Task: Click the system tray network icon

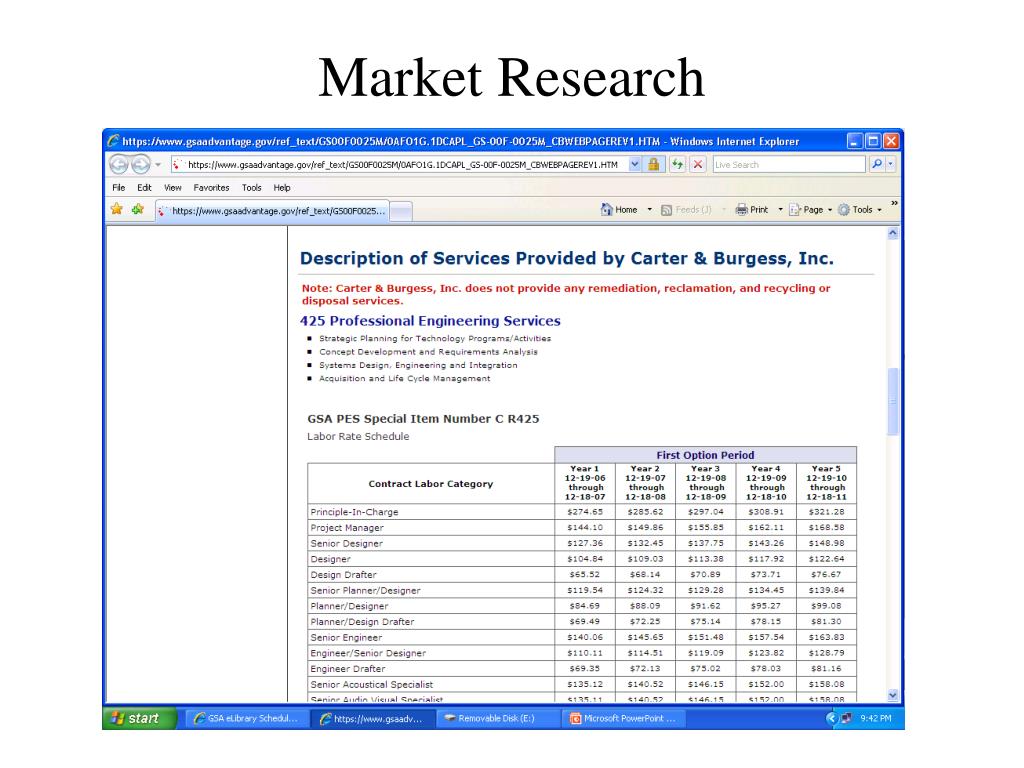Action: (846, 718)
